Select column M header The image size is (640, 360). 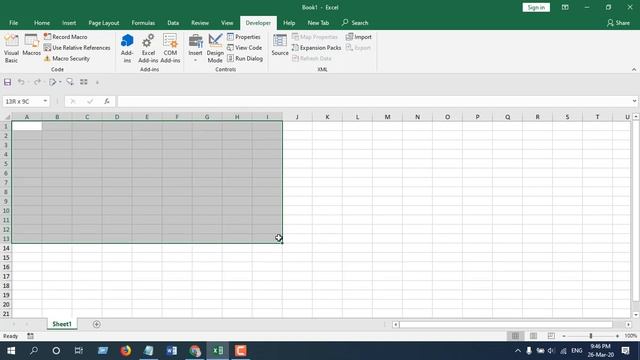coord(387,117)
